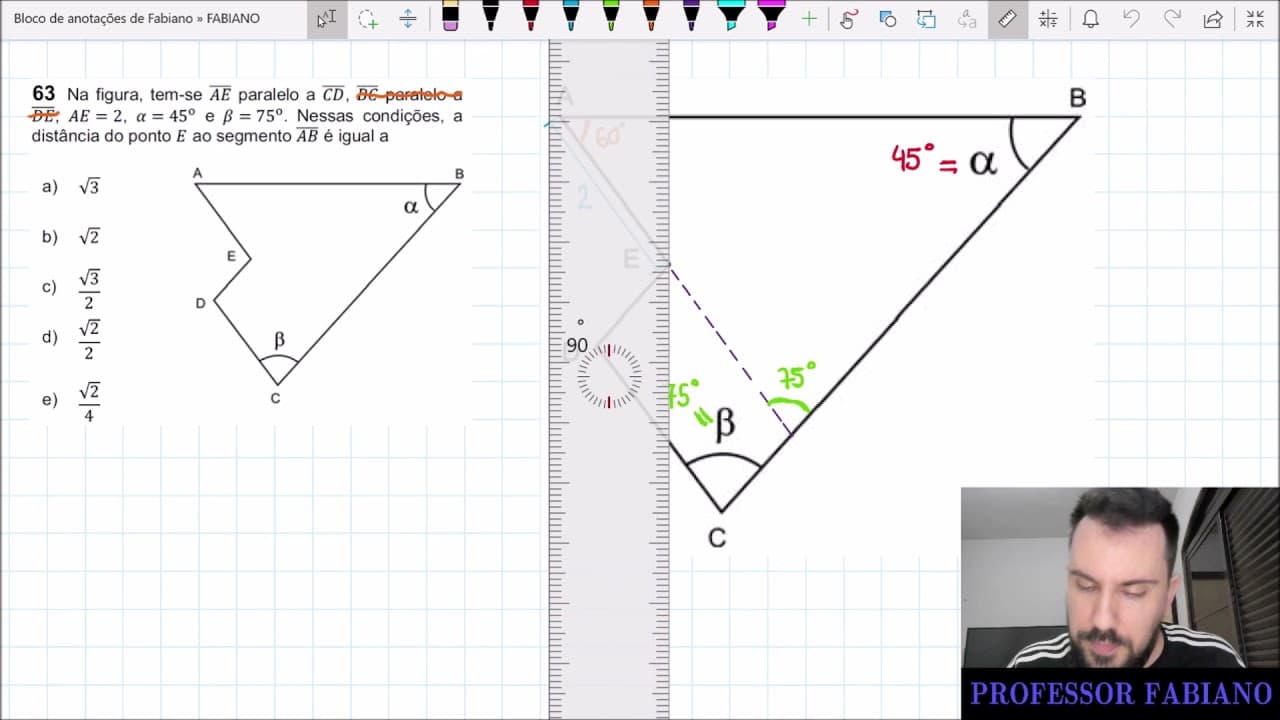This screenshot has width=1280, height=720.
Task: Undo the last action
Action: coord(1131,19)
